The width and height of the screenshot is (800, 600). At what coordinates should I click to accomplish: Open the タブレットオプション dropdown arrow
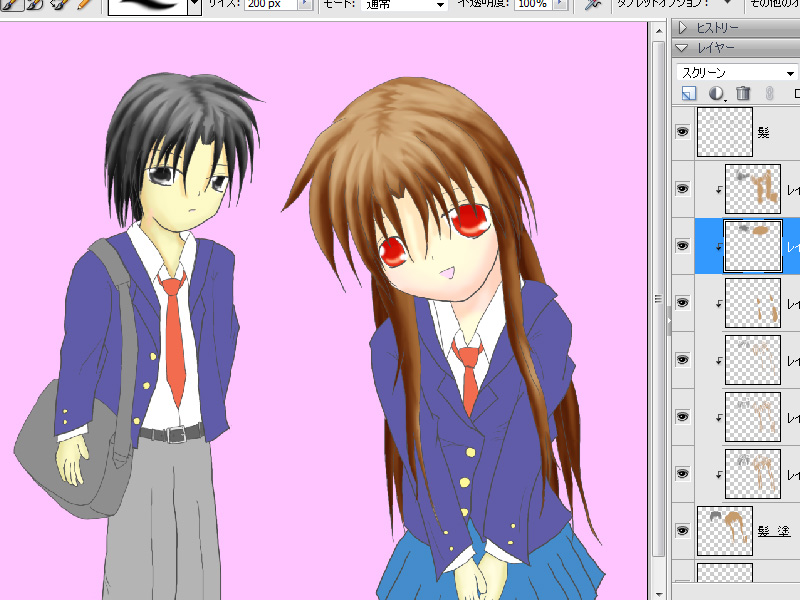pyautogui.click(x=728, y=3)
